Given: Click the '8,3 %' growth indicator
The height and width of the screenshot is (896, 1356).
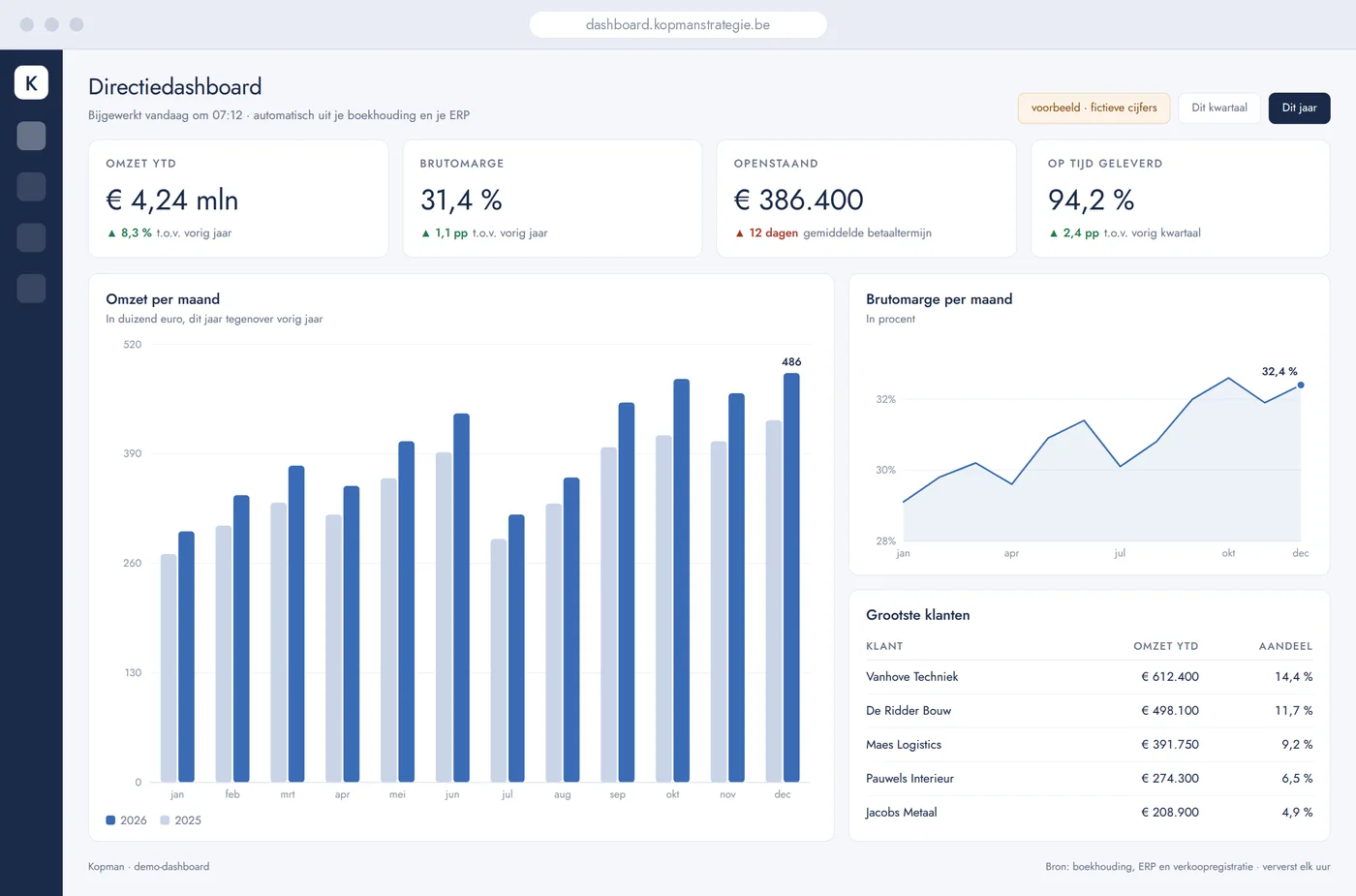Looking at the screenshot, I should coord(129,232).
